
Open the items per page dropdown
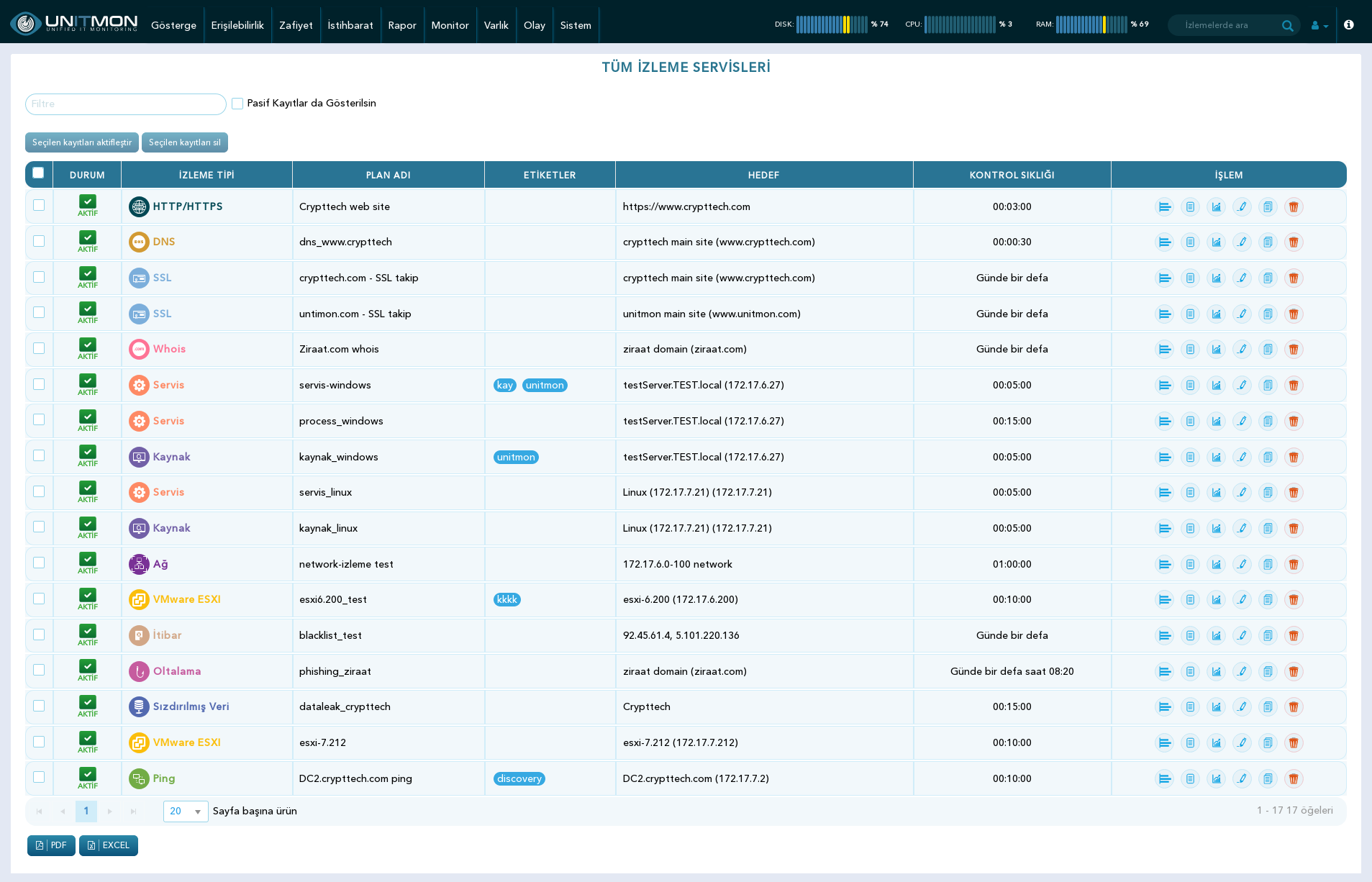click(186, 811)
